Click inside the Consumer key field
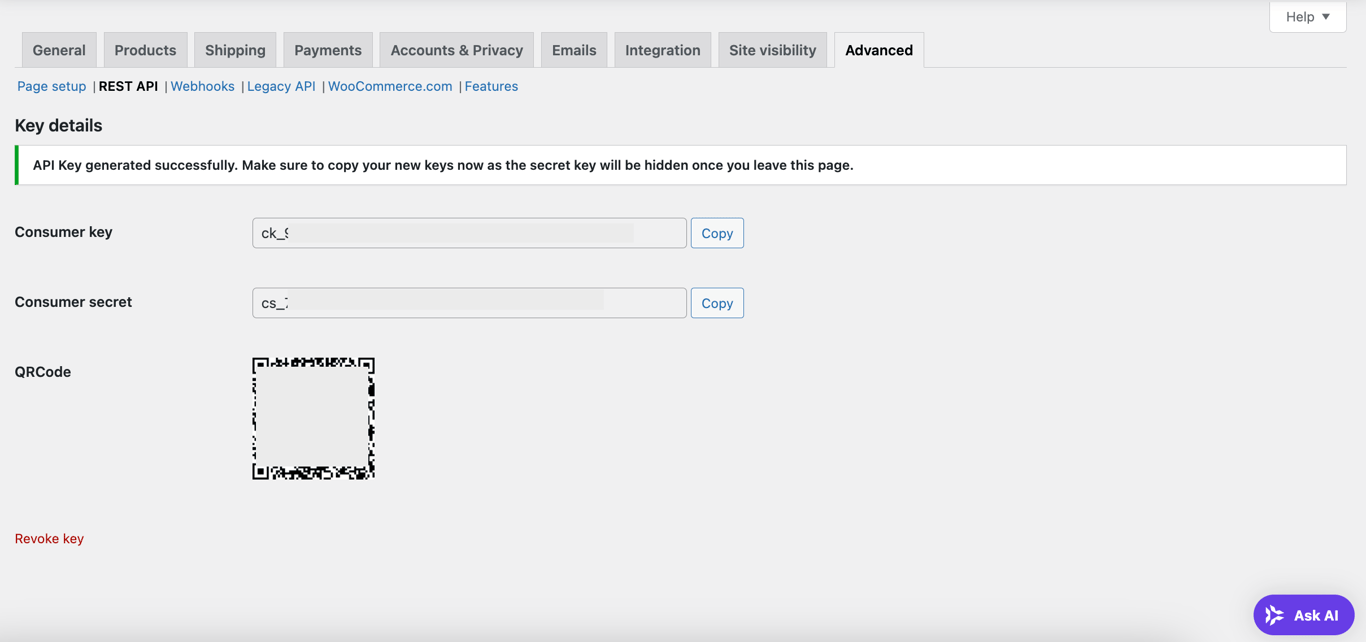This screenshot has height=642, width=1366. (x=469, y=232)
